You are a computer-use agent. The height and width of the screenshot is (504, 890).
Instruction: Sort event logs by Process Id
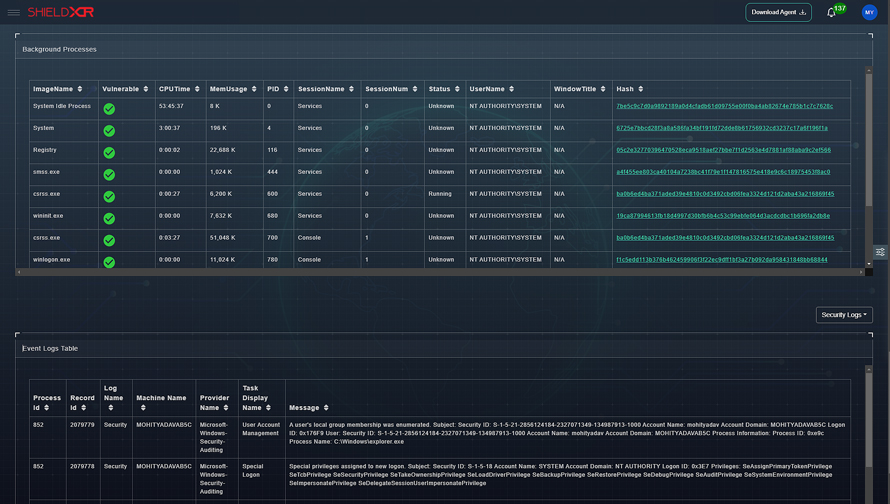point(47,408)
